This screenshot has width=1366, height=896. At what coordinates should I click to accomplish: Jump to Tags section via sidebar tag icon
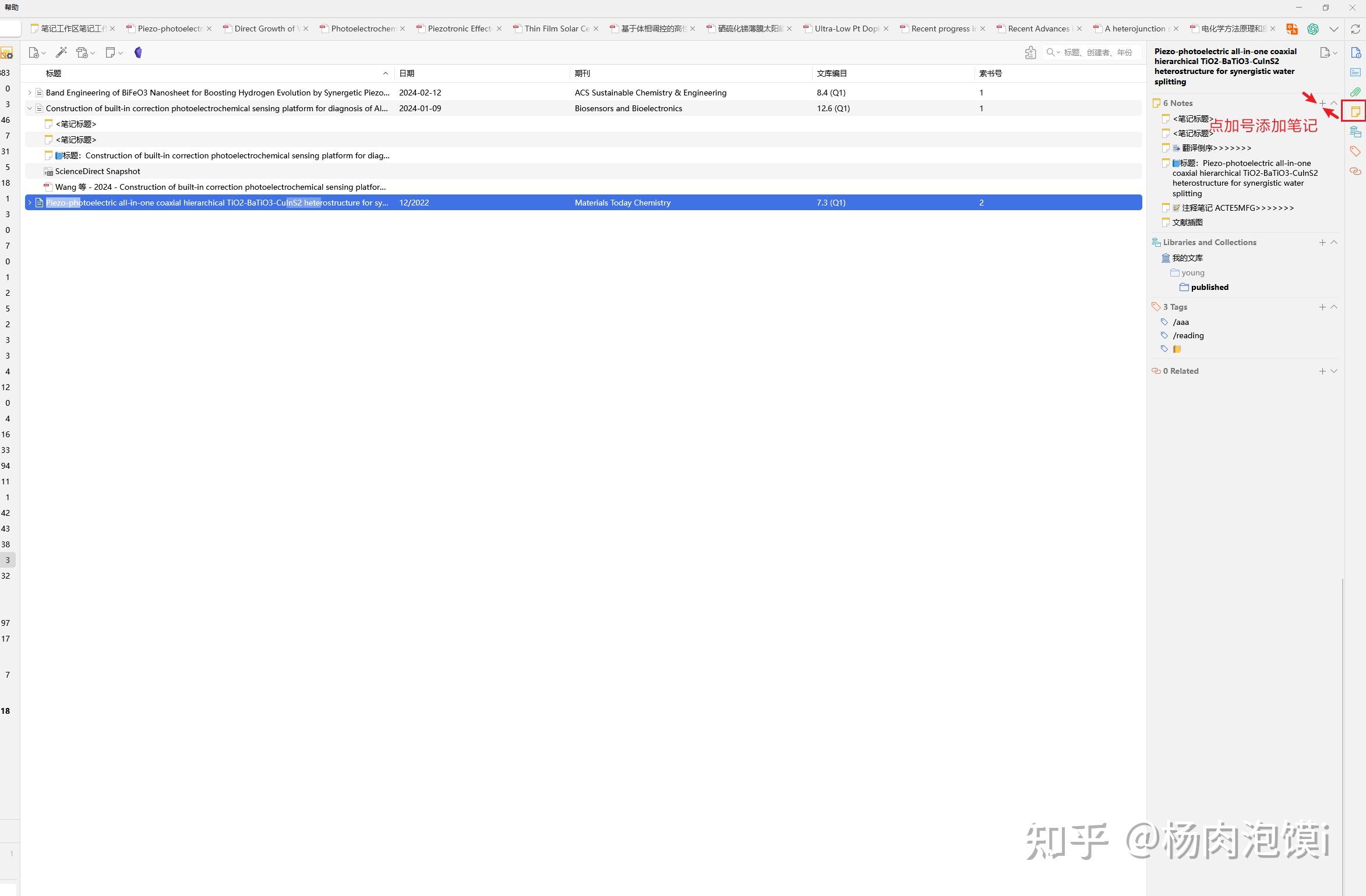point(1356,151)
